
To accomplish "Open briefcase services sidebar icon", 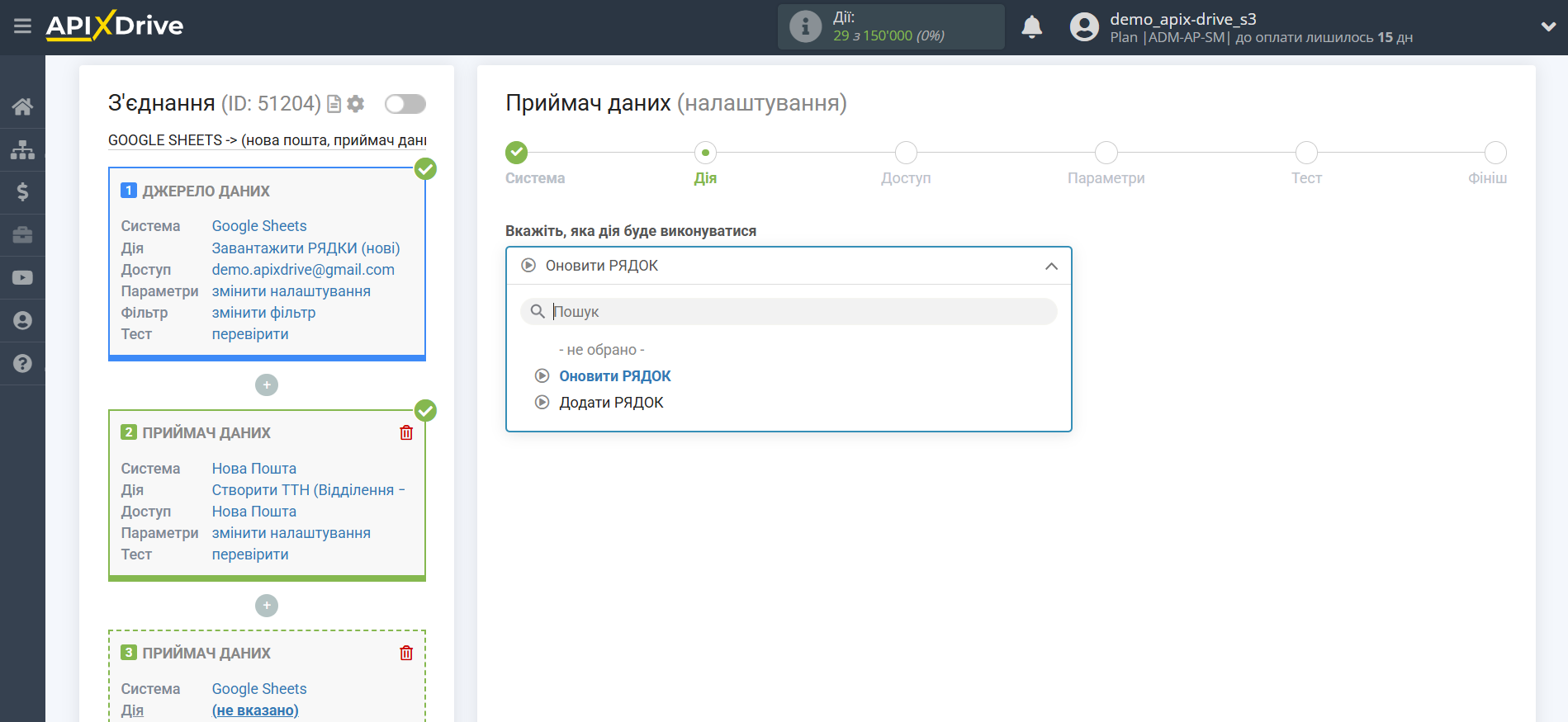I will pyautogui.click(x=22, y=235).
